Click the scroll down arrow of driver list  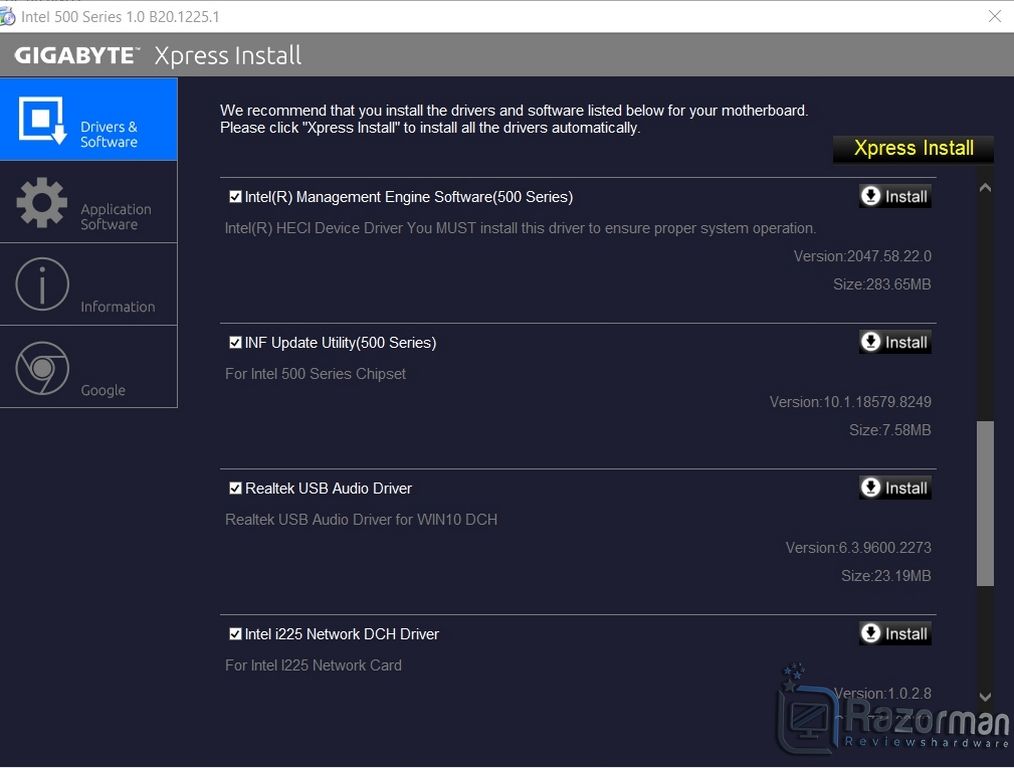(x=985, y=696)
